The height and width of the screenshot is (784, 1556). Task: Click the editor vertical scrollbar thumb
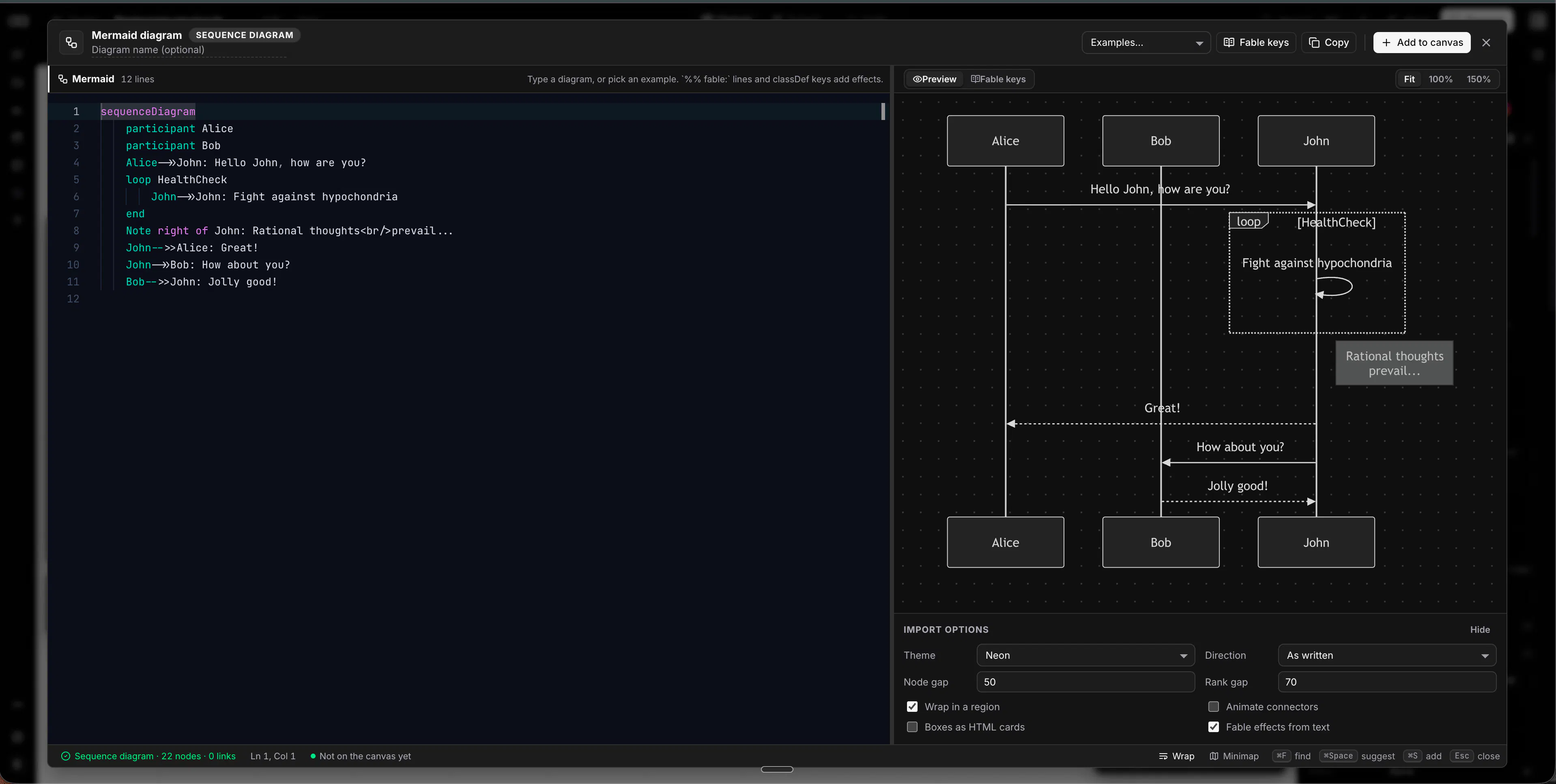(x=883, y=111)
